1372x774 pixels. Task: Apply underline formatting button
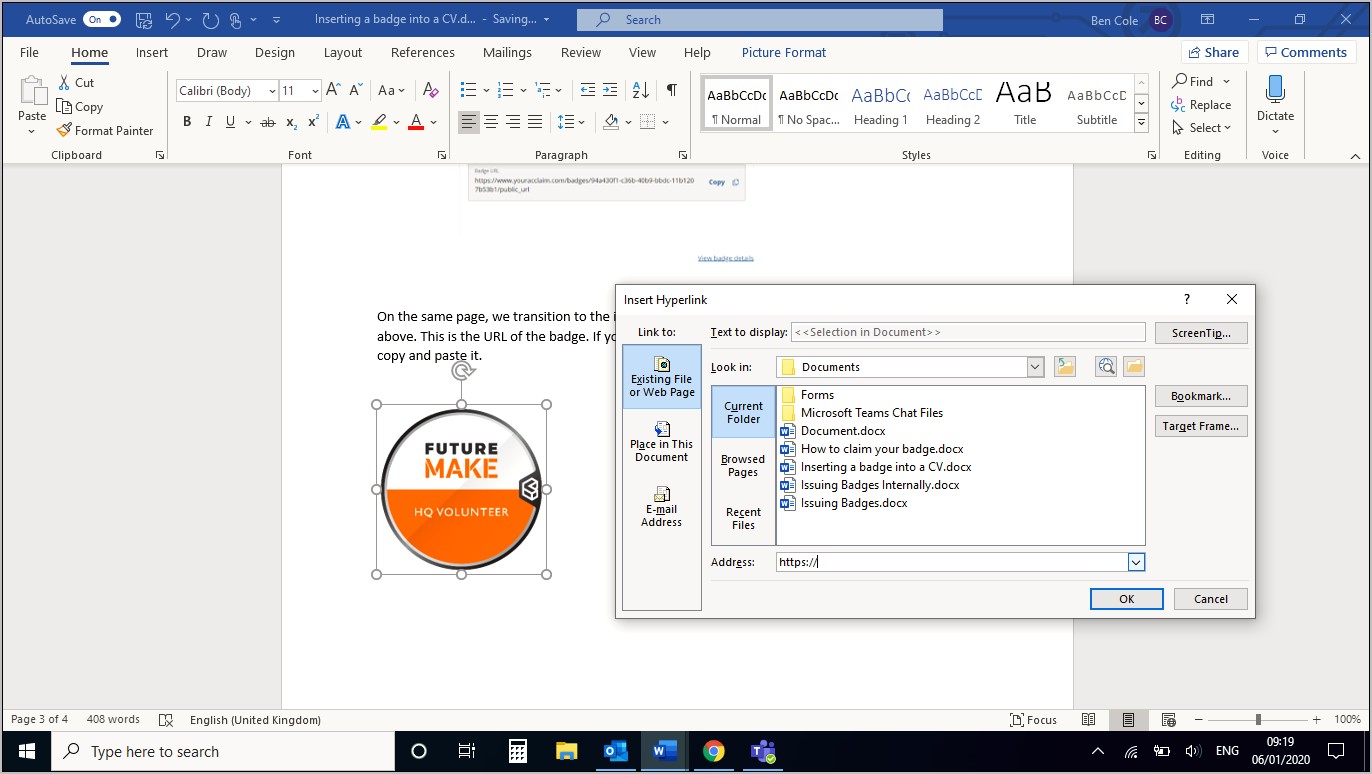[x=231, y=122]
